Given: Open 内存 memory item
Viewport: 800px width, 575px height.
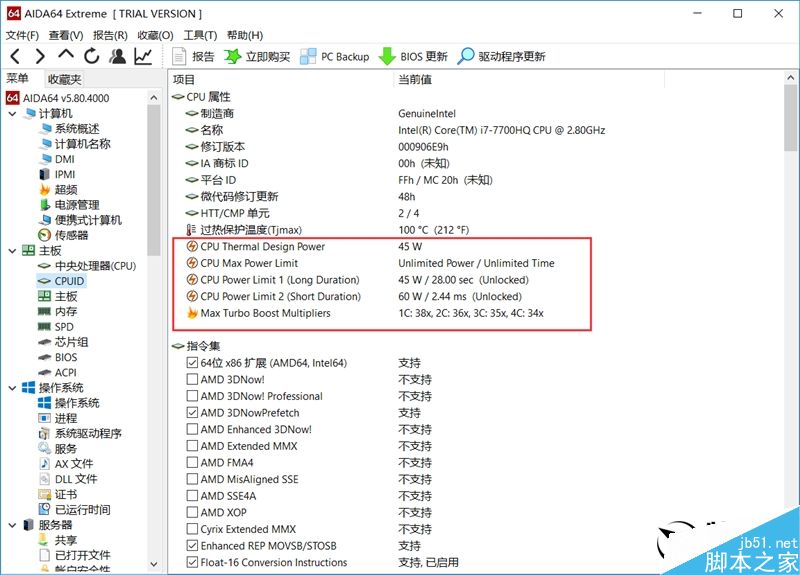Looking at the screenshot, I should [58, 311].
